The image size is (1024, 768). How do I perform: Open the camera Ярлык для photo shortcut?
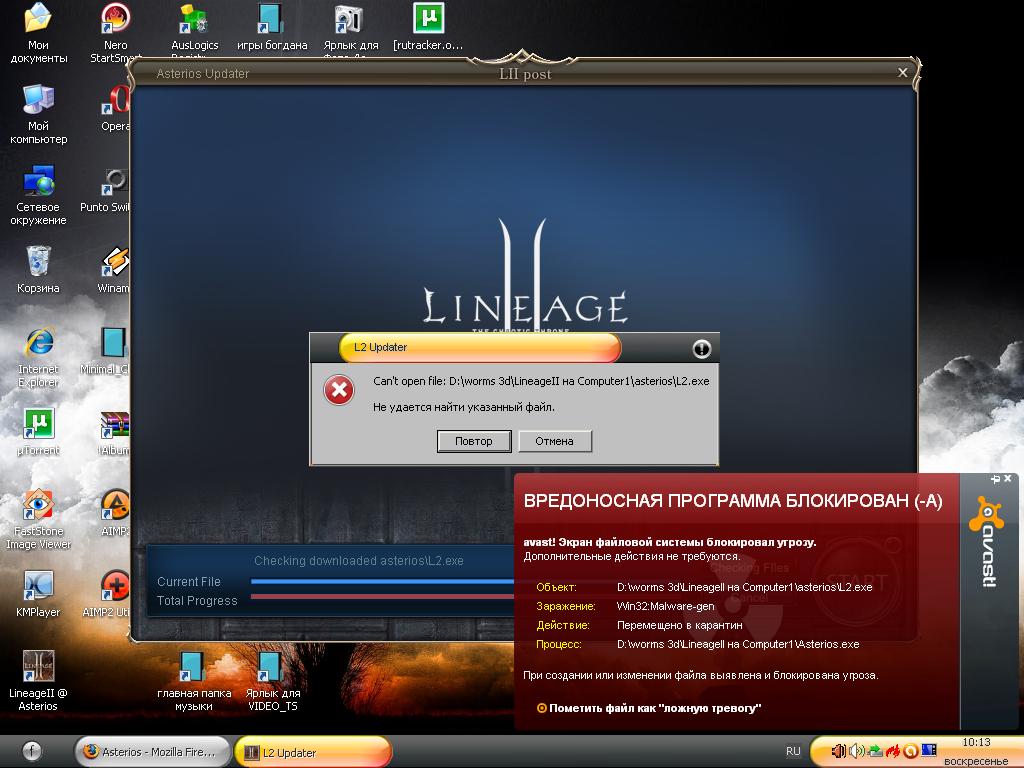click(350, 29)
